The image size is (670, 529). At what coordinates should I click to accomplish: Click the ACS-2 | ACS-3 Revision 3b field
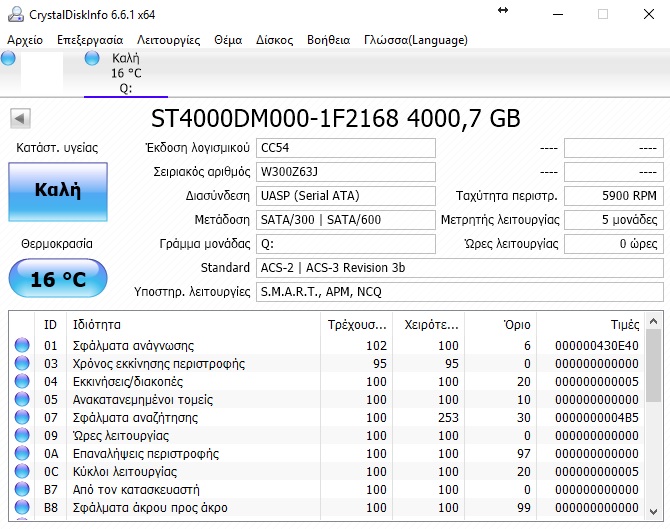[x=460, y=268]
